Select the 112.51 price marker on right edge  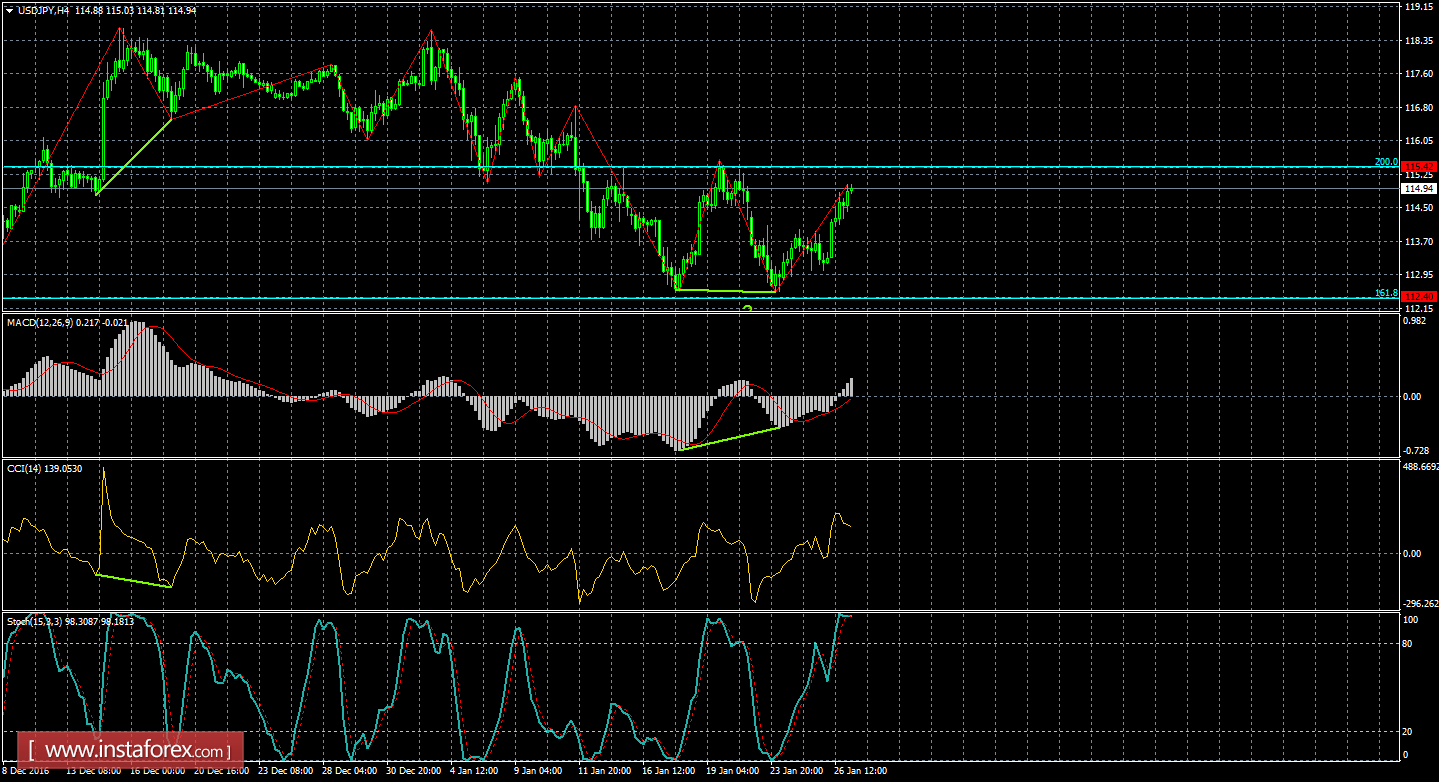click(x=1420, y=297)
